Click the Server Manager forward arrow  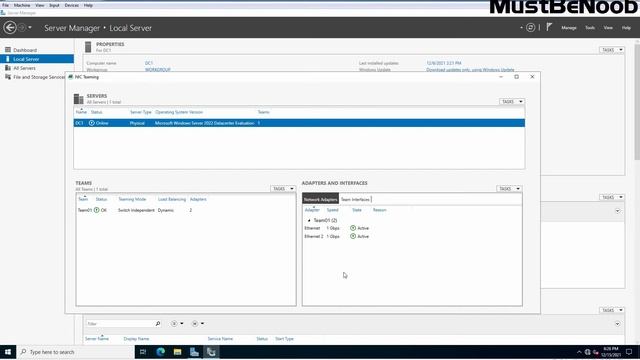point(22,28)
